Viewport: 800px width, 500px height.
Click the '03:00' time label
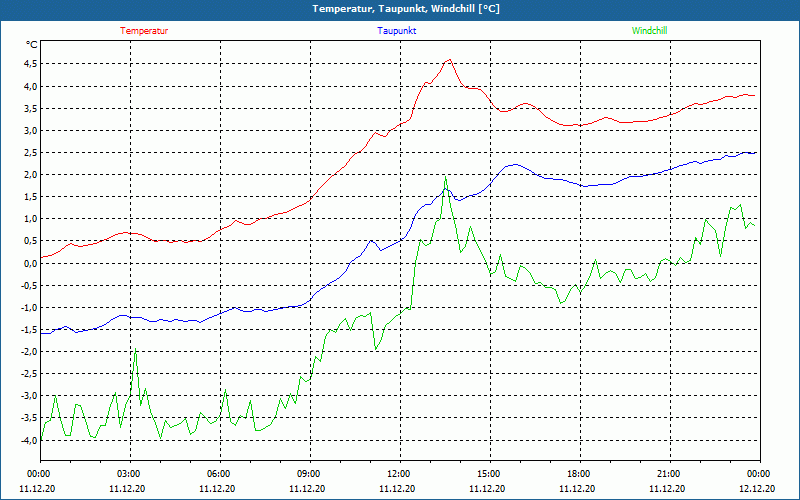pos(129,474)
